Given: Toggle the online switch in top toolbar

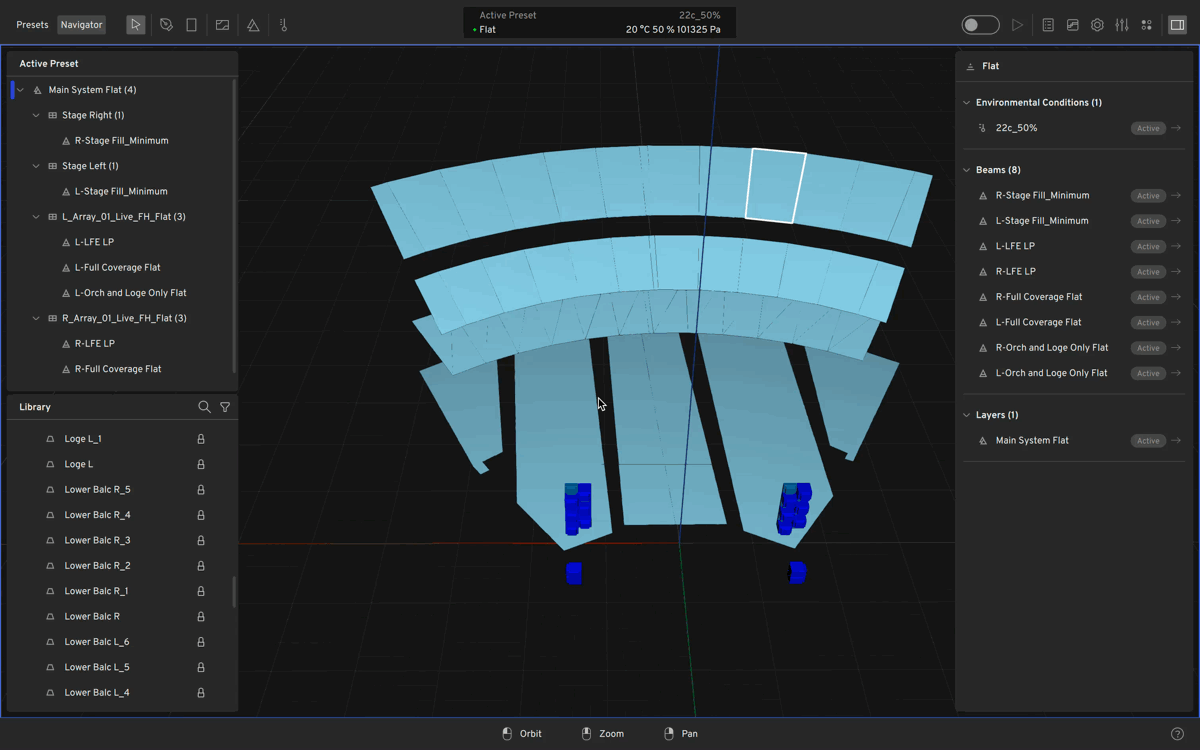Looking at the screenshot, I should tap(980, 25).
